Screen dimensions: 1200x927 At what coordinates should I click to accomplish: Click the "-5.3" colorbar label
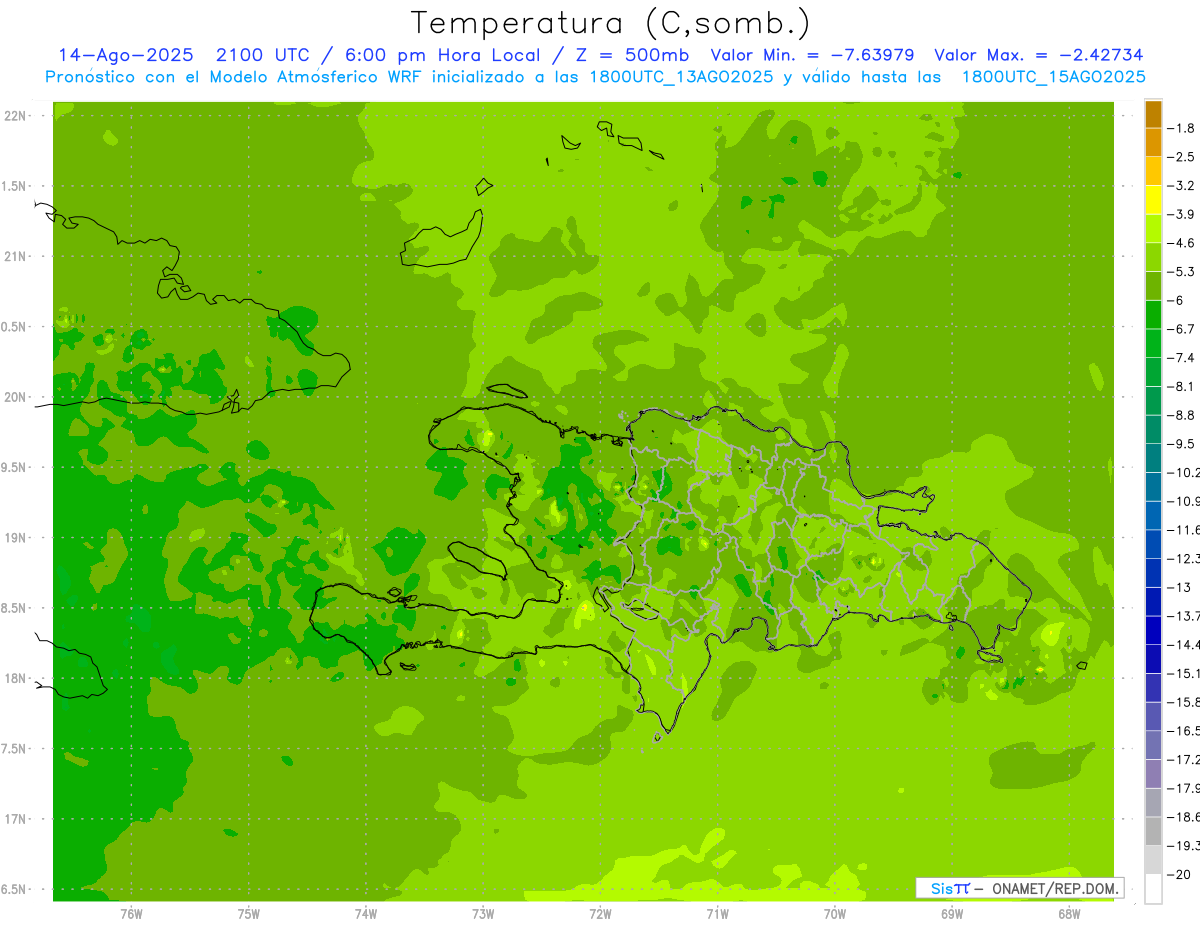tap(1182, 272)
